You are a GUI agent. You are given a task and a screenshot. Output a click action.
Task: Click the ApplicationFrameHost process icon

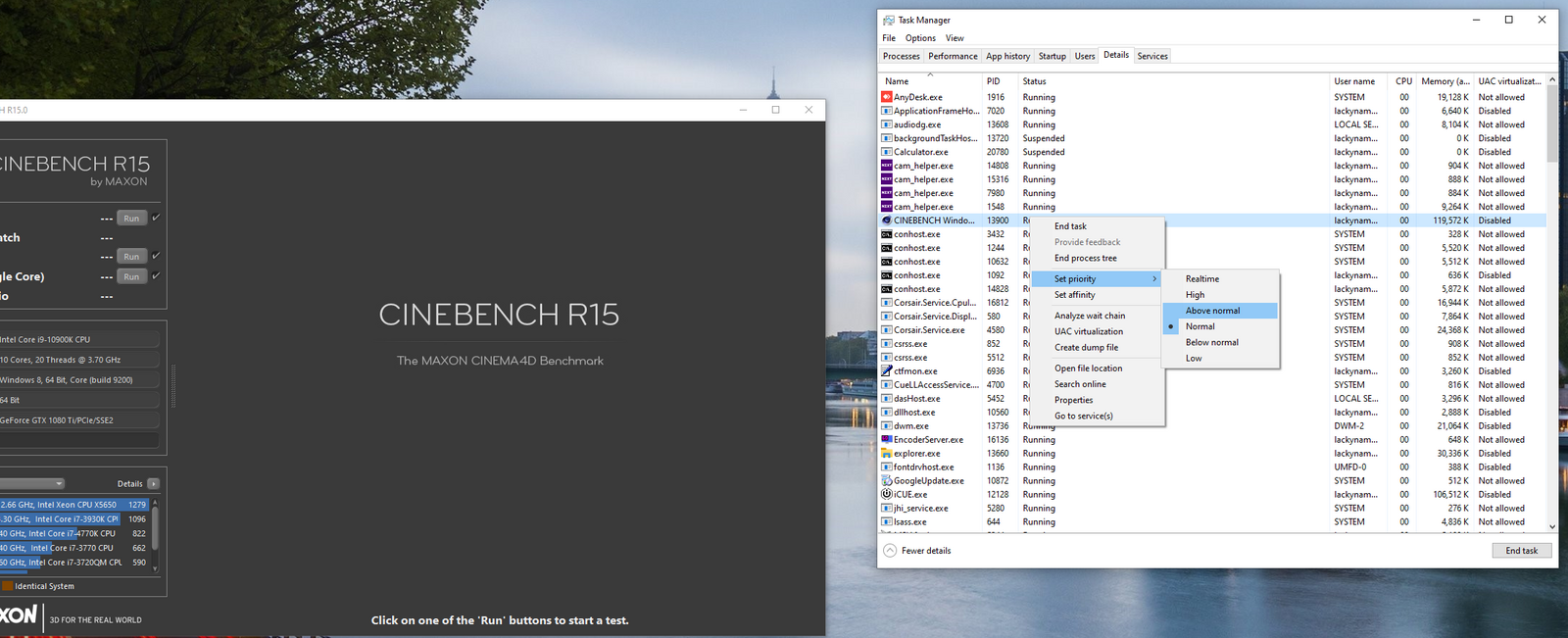pyautogui.click(x=887, y=111)
